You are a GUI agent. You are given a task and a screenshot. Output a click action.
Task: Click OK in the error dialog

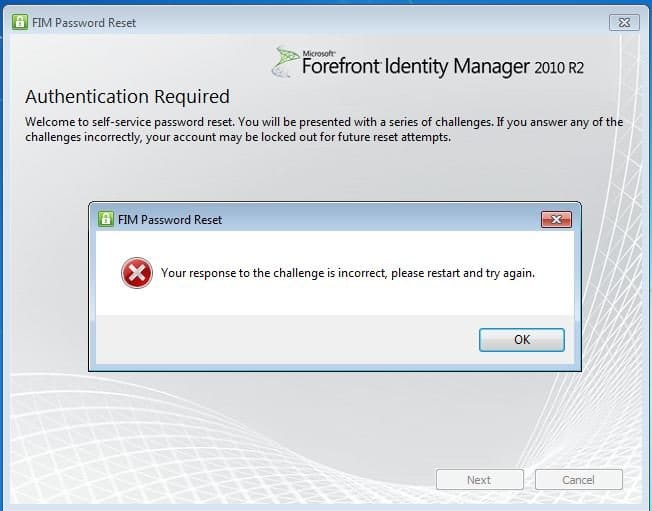pyautogui.click(x=522, y=340)
